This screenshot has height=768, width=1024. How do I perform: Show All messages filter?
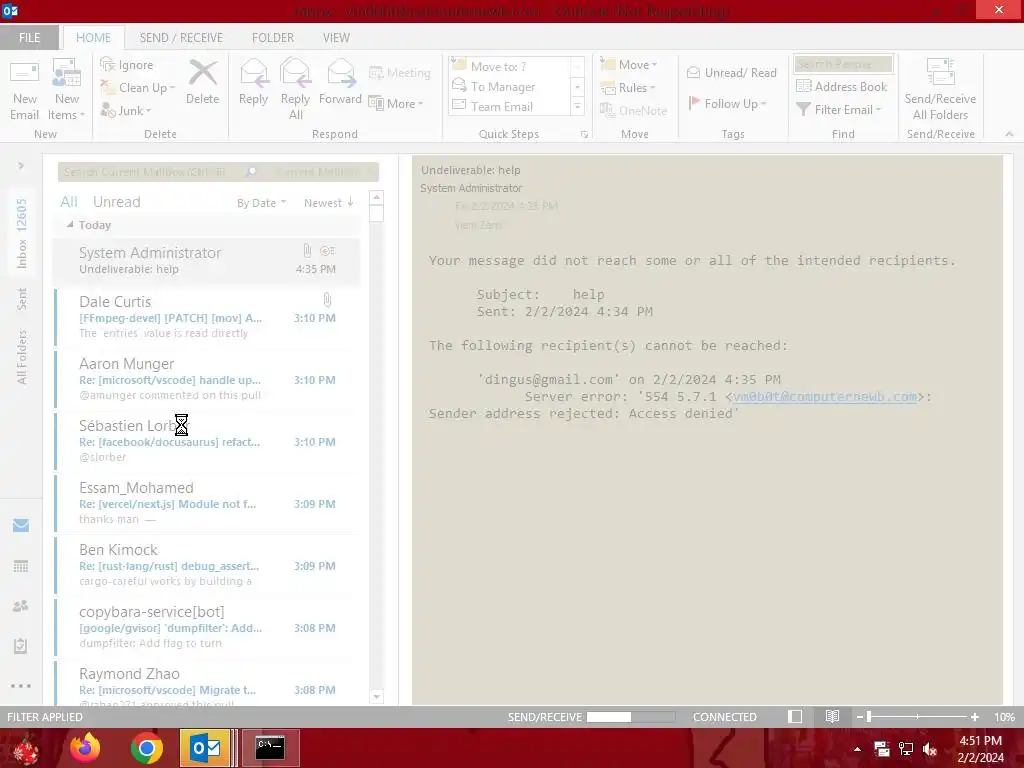tap(69, 202)
